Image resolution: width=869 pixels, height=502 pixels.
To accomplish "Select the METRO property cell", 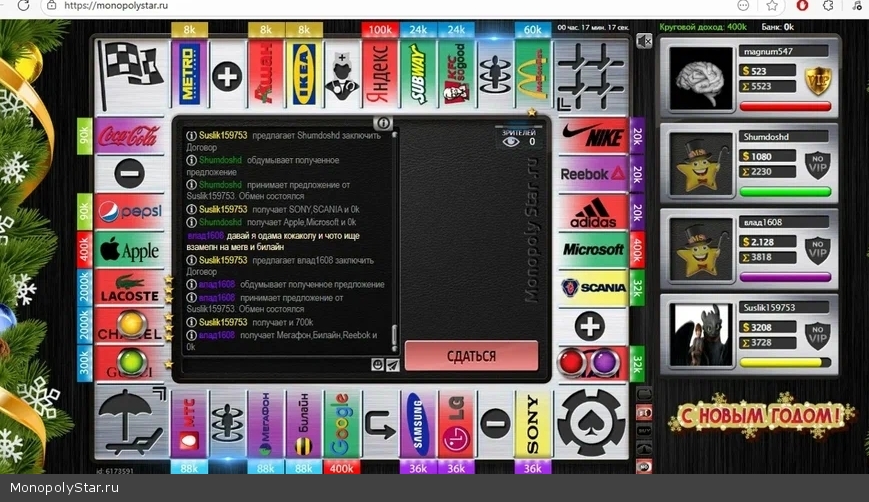I will click(188, 75).
